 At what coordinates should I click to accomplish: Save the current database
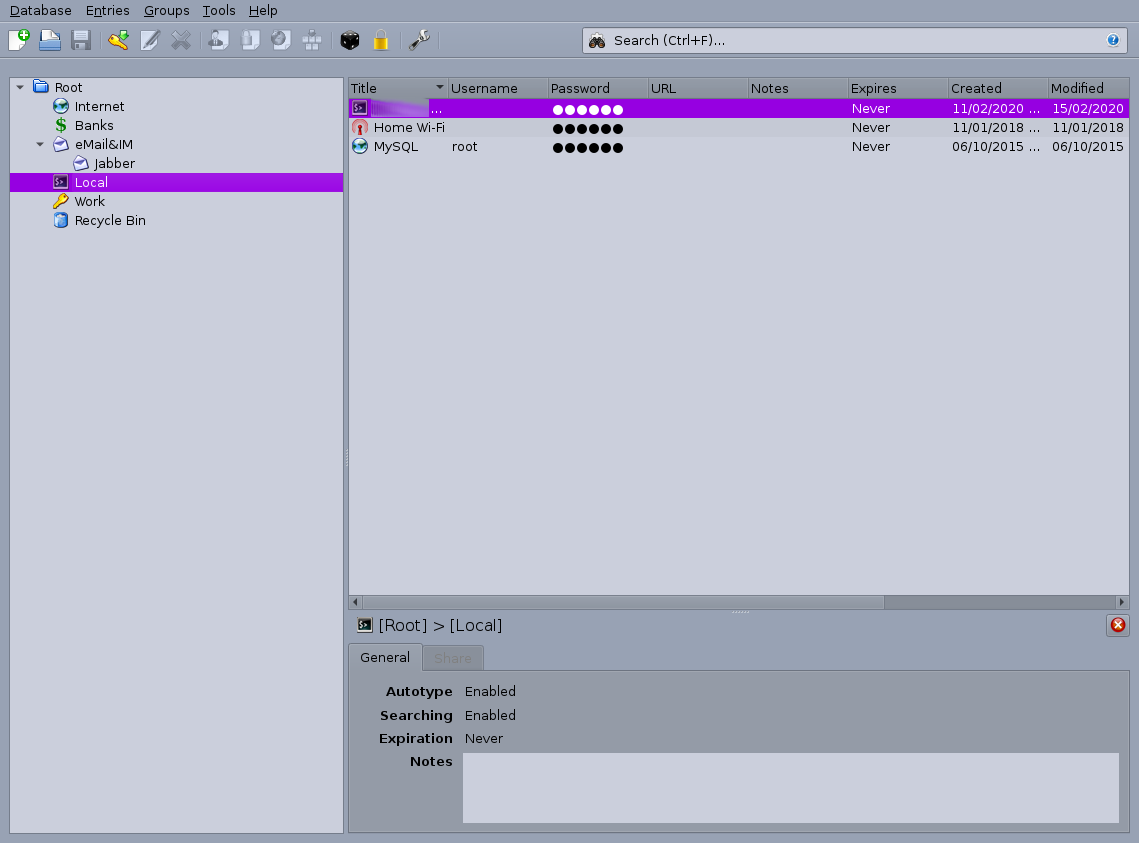(81, 40)
